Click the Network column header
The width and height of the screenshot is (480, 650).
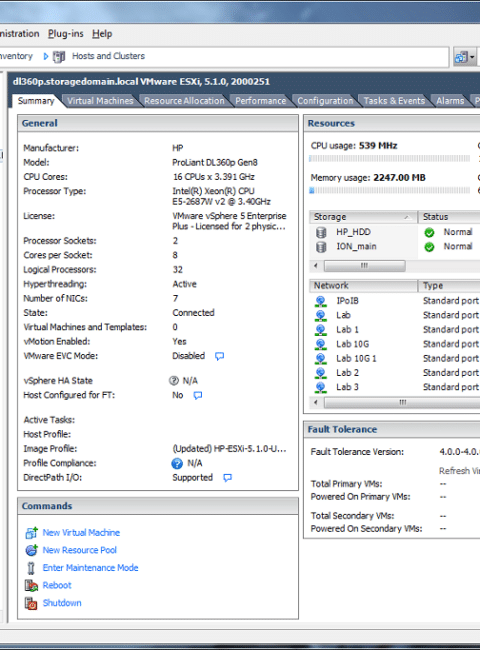(x=363, y=286)
